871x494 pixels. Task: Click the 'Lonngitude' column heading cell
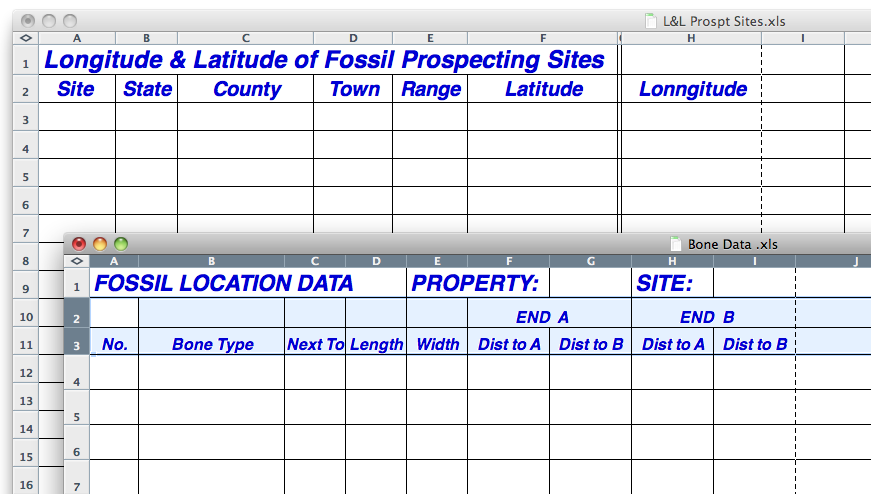(692, 89)
